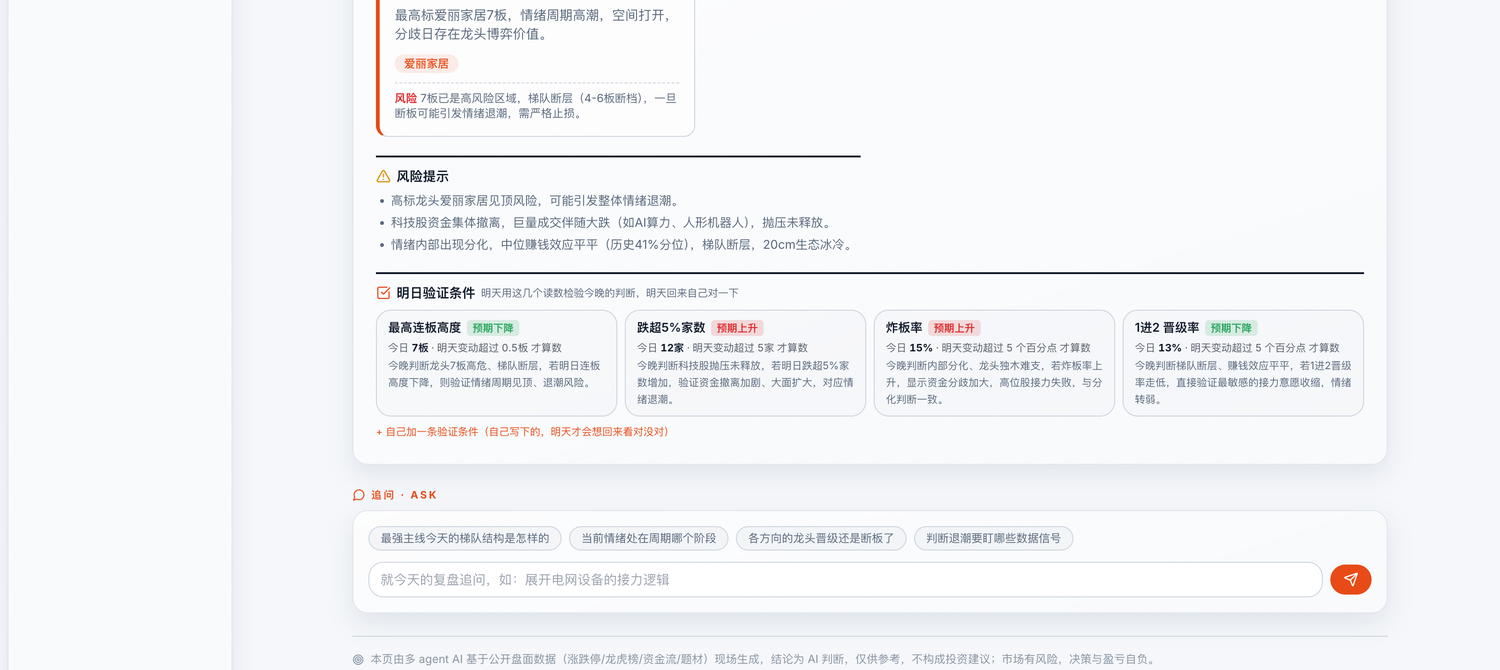Click text 今日 12家 in the second card

click(660, 348)
